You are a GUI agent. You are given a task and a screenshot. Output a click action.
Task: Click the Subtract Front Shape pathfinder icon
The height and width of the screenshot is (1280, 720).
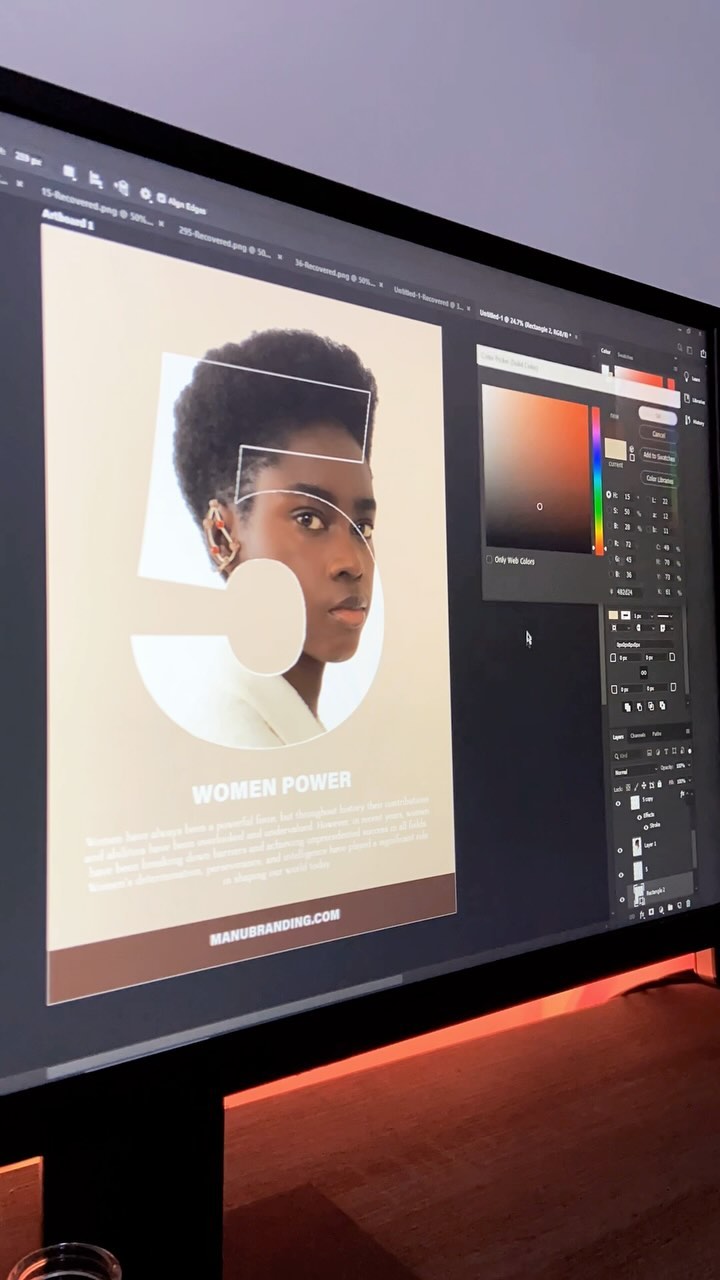click(639, 707)
